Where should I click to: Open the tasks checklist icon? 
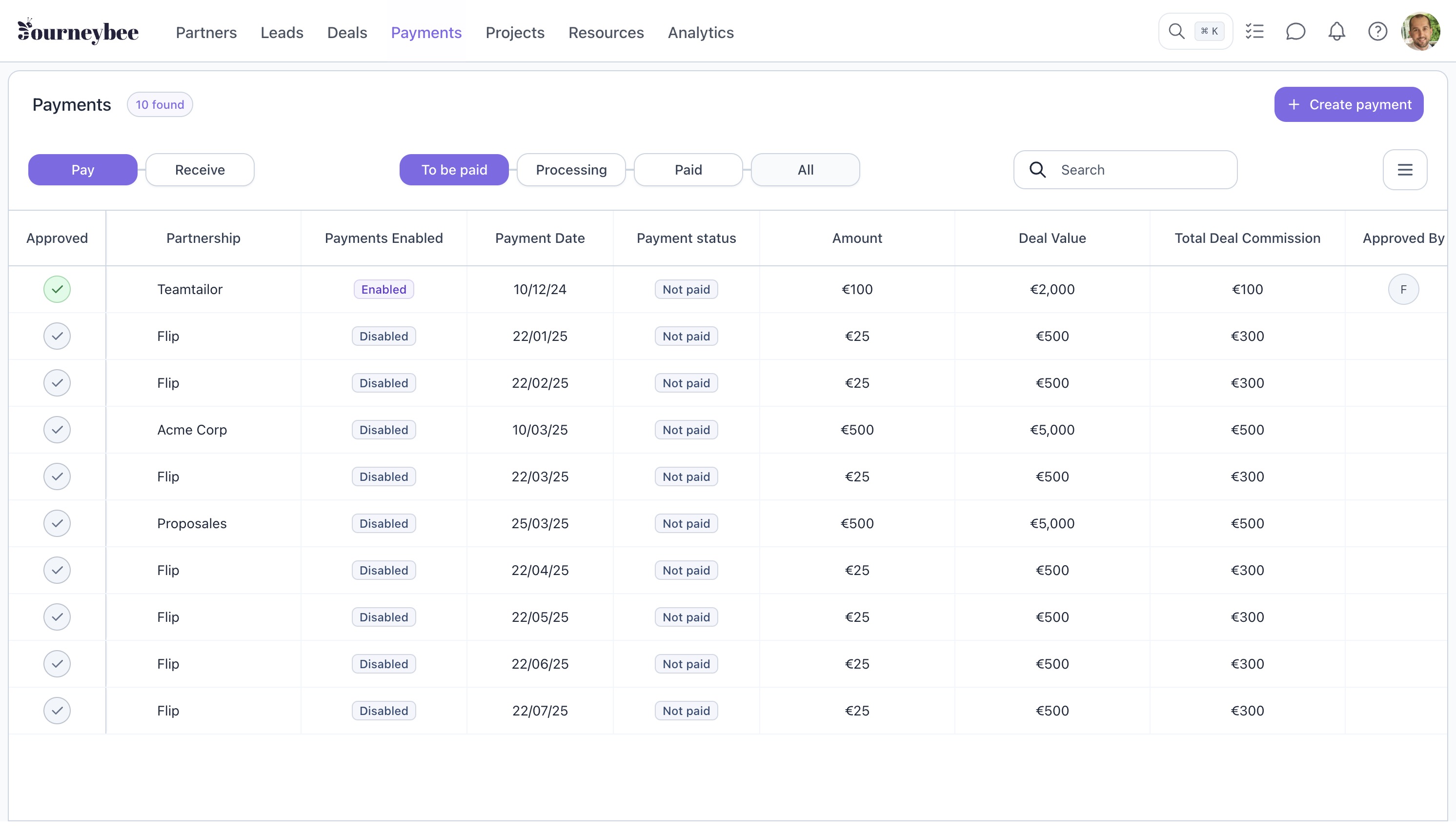point(1254,32)
